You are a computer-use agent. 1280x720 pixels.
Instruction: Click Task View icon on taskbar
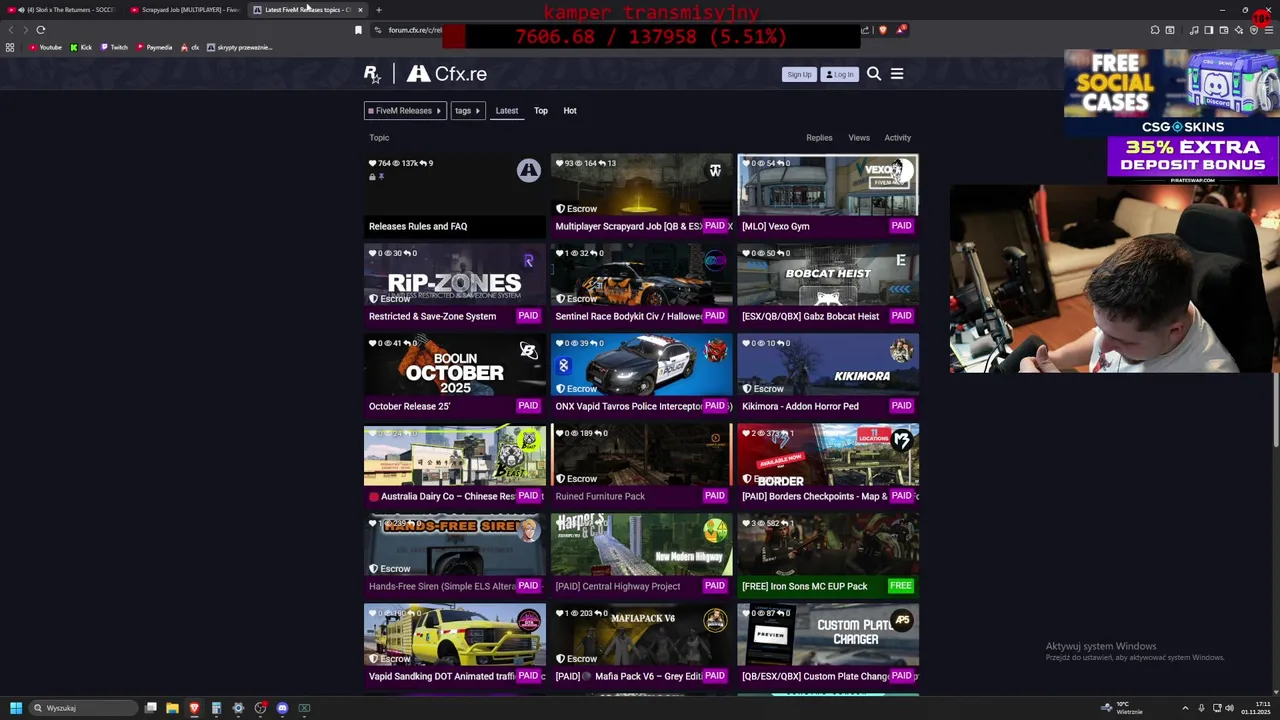(151, 708)
